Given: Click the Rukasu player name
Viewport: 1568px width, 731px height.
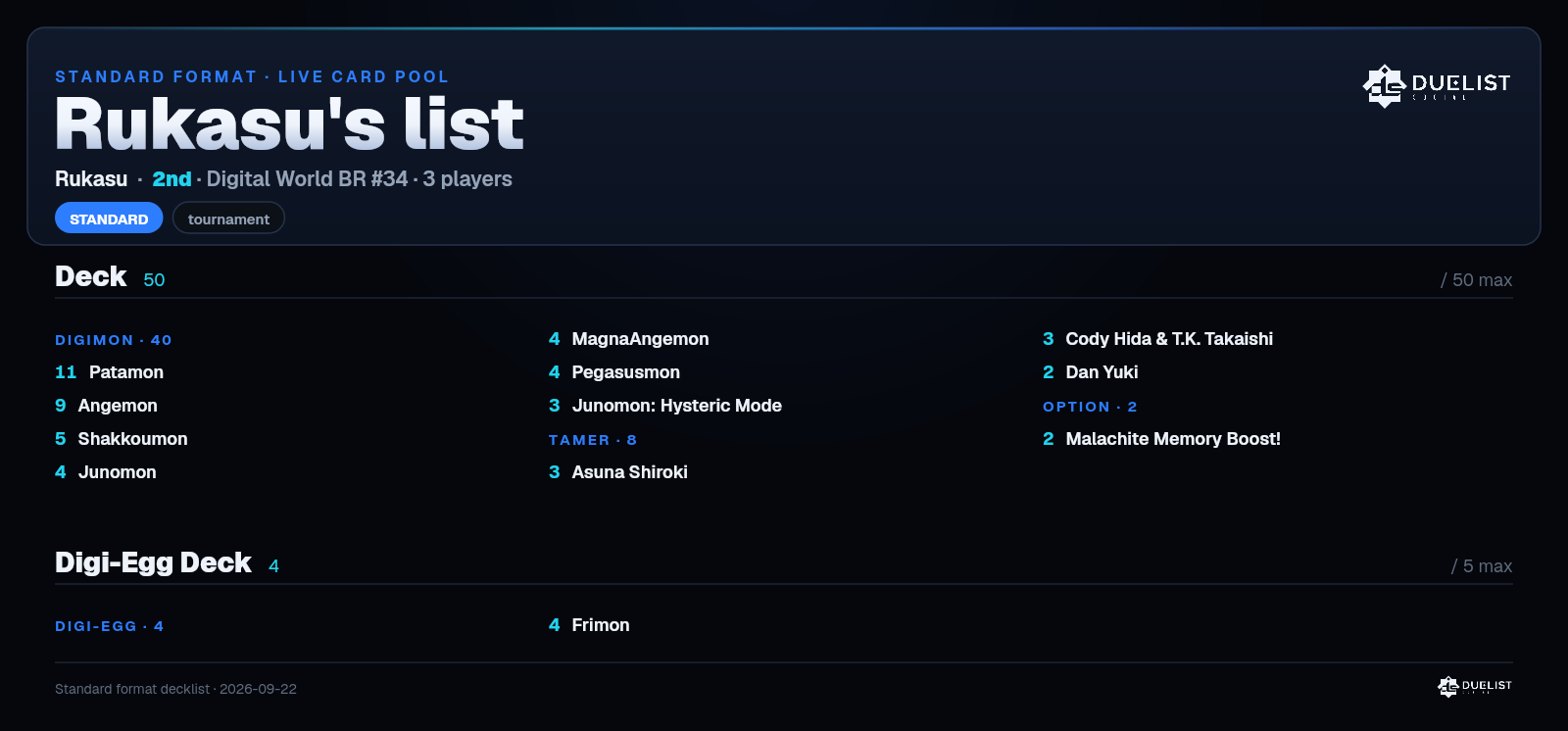Looking at the screenshot, I should 91,179.
